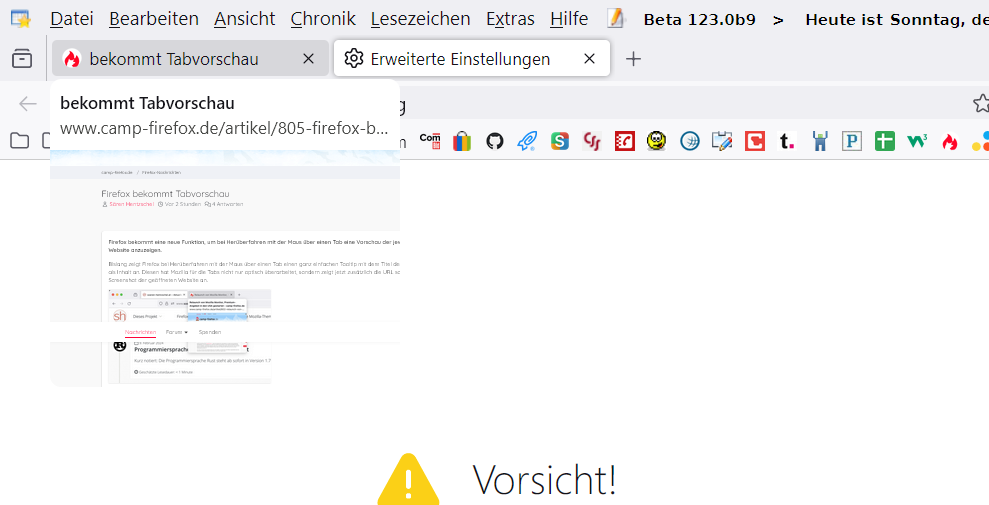This screenshot has height=505, width=989.
Task: Click 'Beta 123.0b9' version text
Action: 699,20
